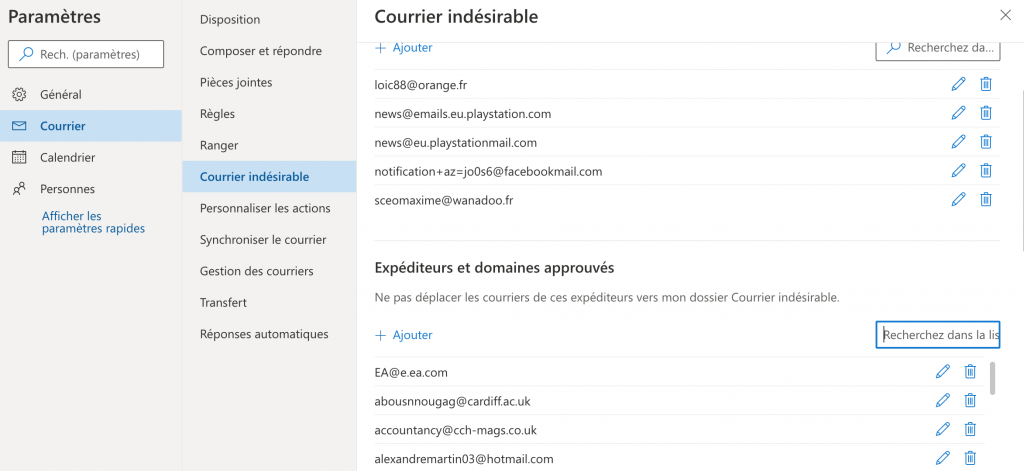Click Afficher les paramètres rapides link
The height and width of the screenshot is (471, 1024).
[x=93, y=222]
